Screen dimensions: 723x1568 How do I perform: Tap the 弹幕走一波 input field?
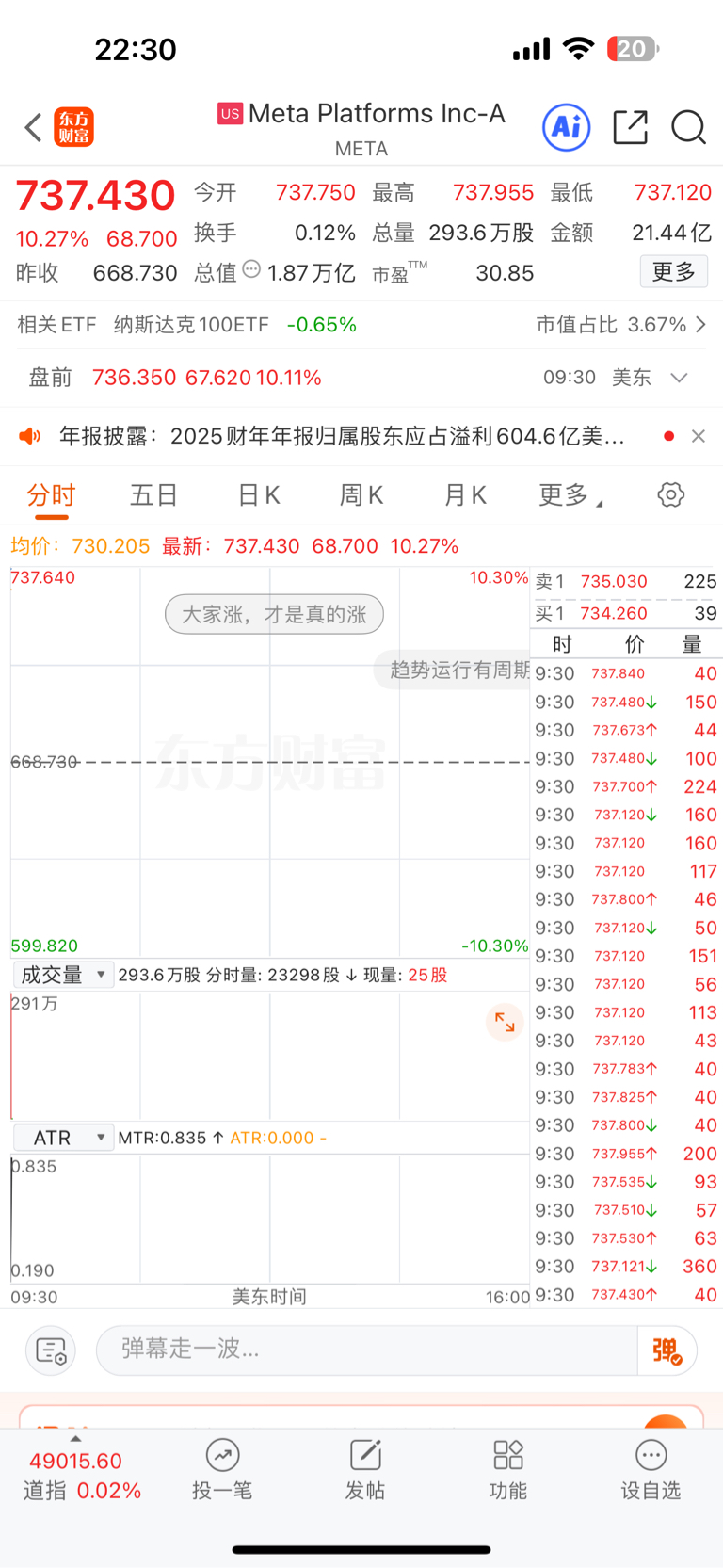pyautogui.click(x=367, y=1350)
